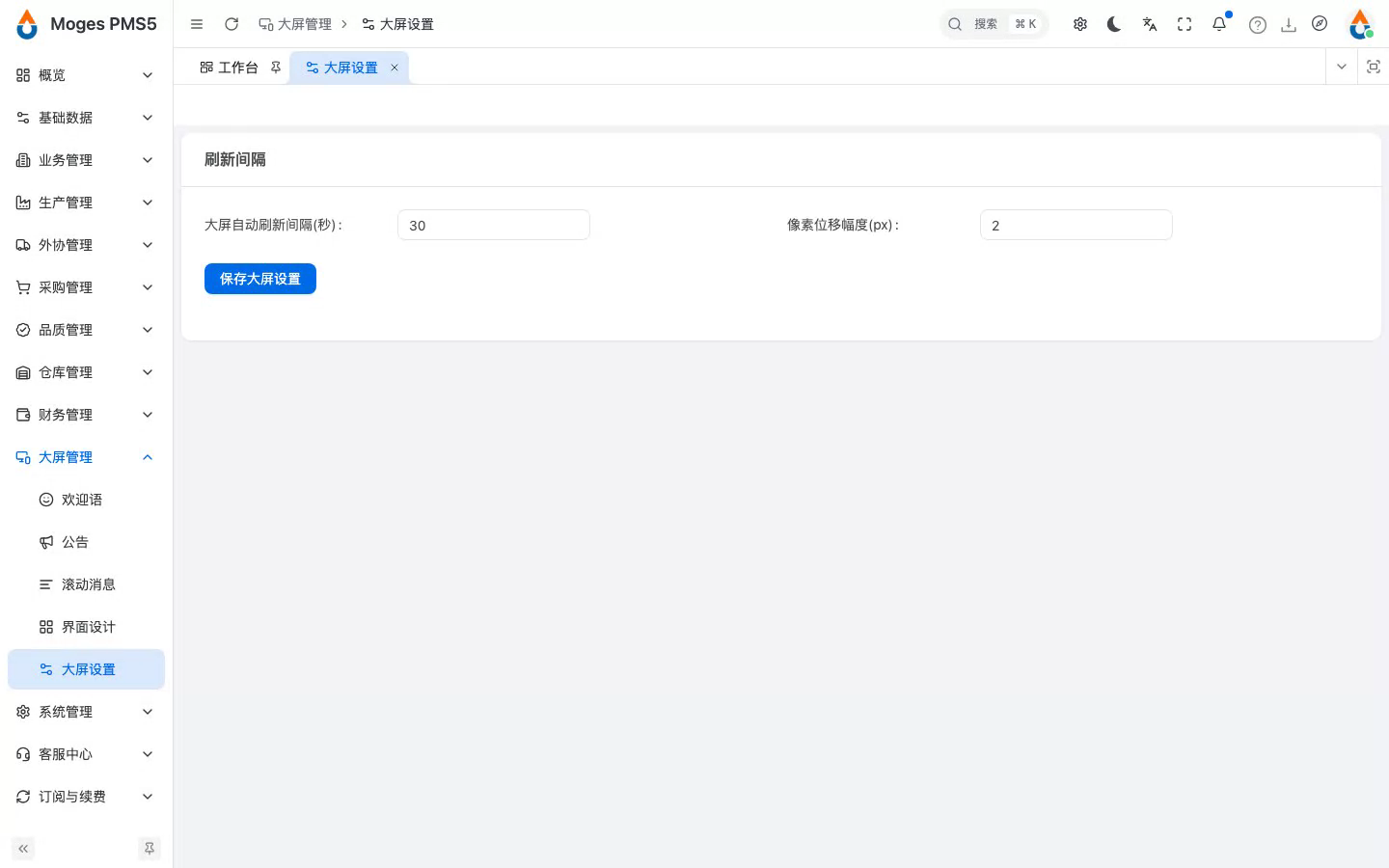Close the 大屏设置 tab
This screenshot has height=868, width=1389.
[395, 68]
